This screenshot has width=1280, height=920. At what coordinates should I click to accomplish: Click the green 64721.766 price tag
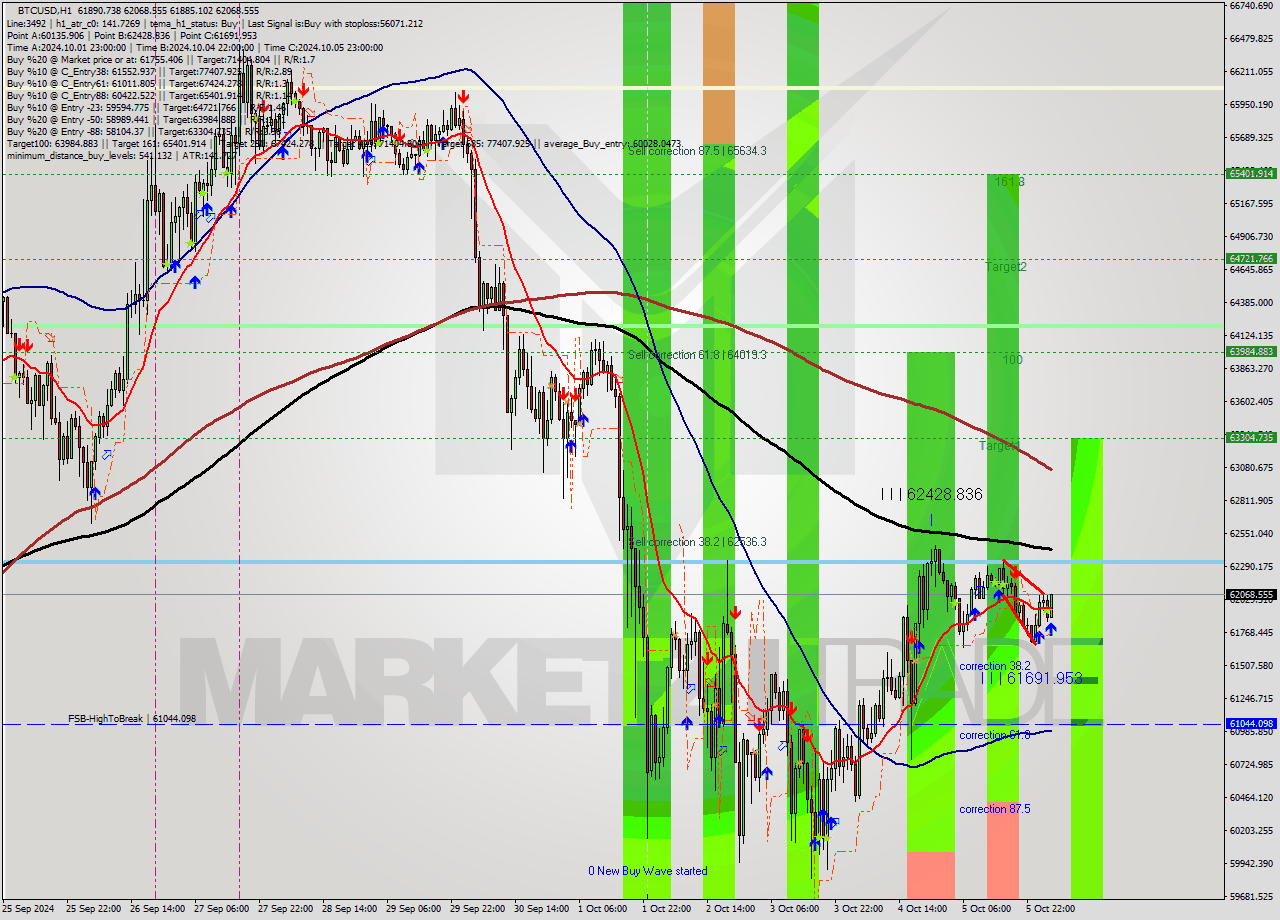(x=1251, y=258)
